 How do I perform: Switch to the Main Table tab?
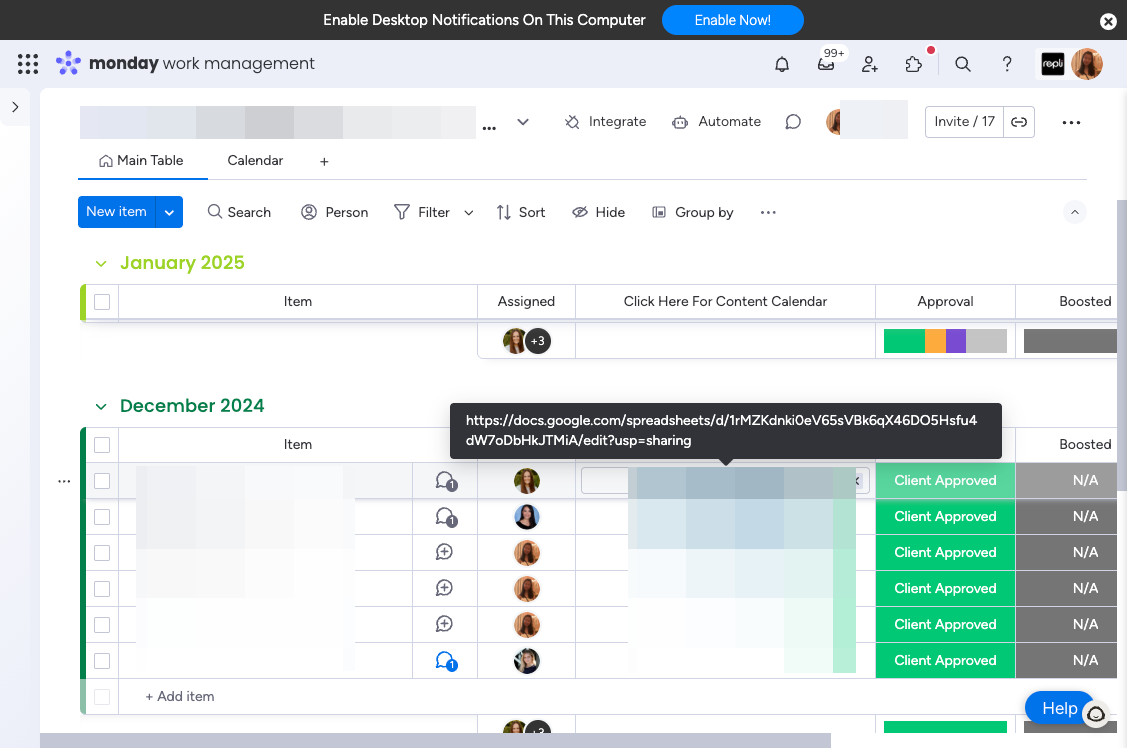142,161
